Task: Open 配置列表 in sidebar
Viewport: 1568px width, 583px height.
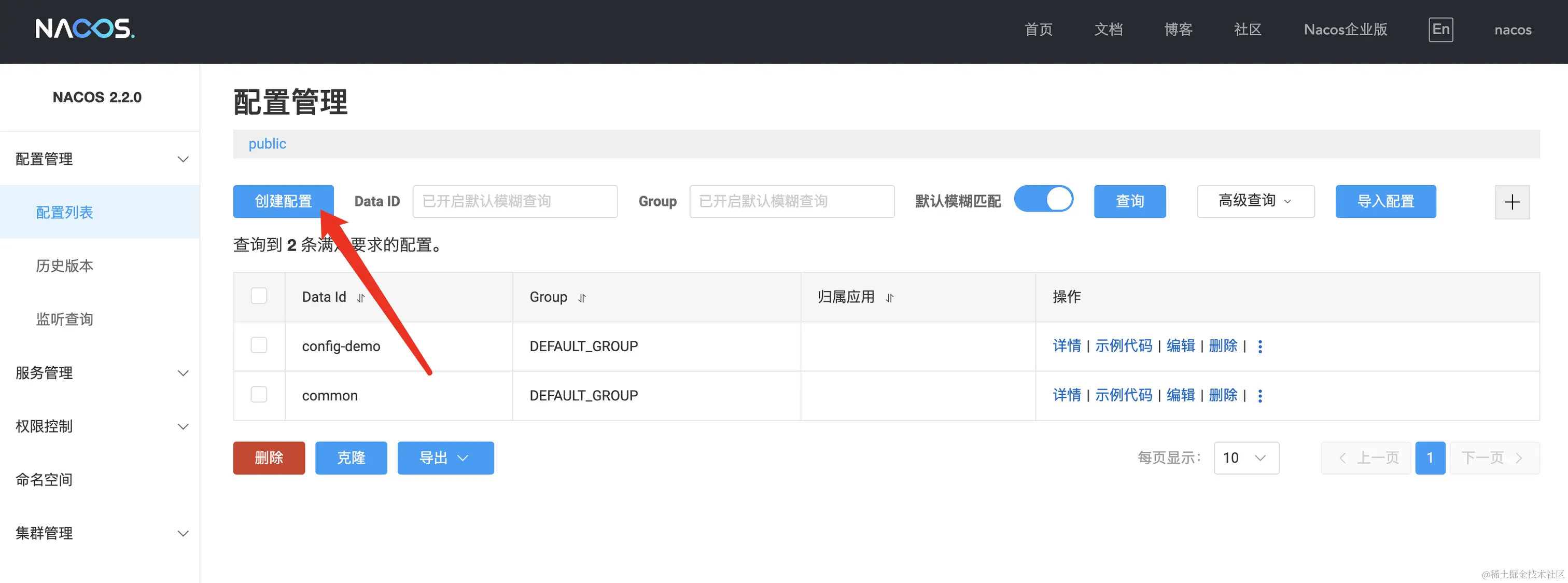Action: point(100,212)
